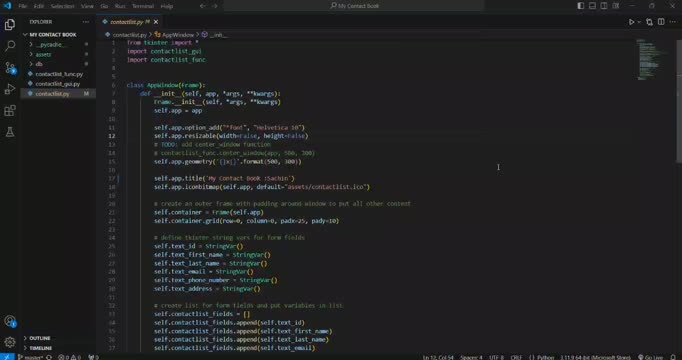Click Go Live in the status bar
The image size is (682, 360).
coord(650,357)
